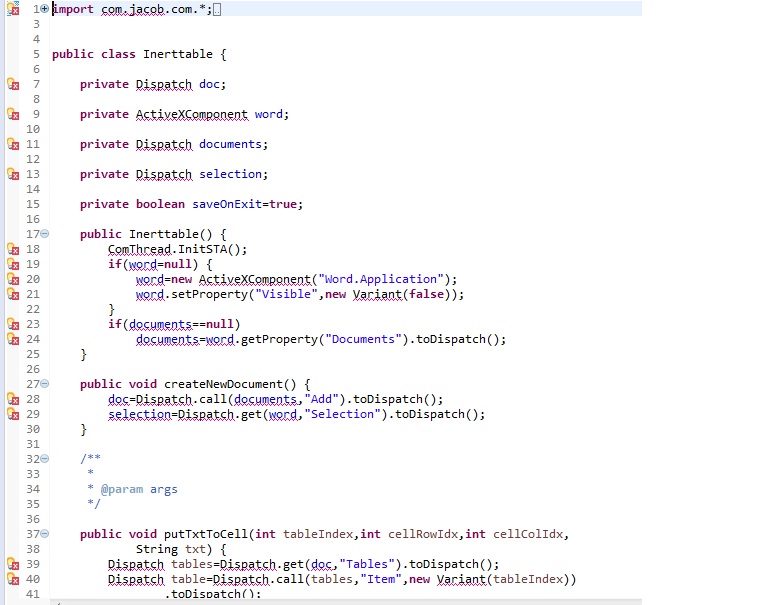This screenshot has width=768, height=605.
Task: Click the error marker on line 9
Action: (x=13, y=114)
